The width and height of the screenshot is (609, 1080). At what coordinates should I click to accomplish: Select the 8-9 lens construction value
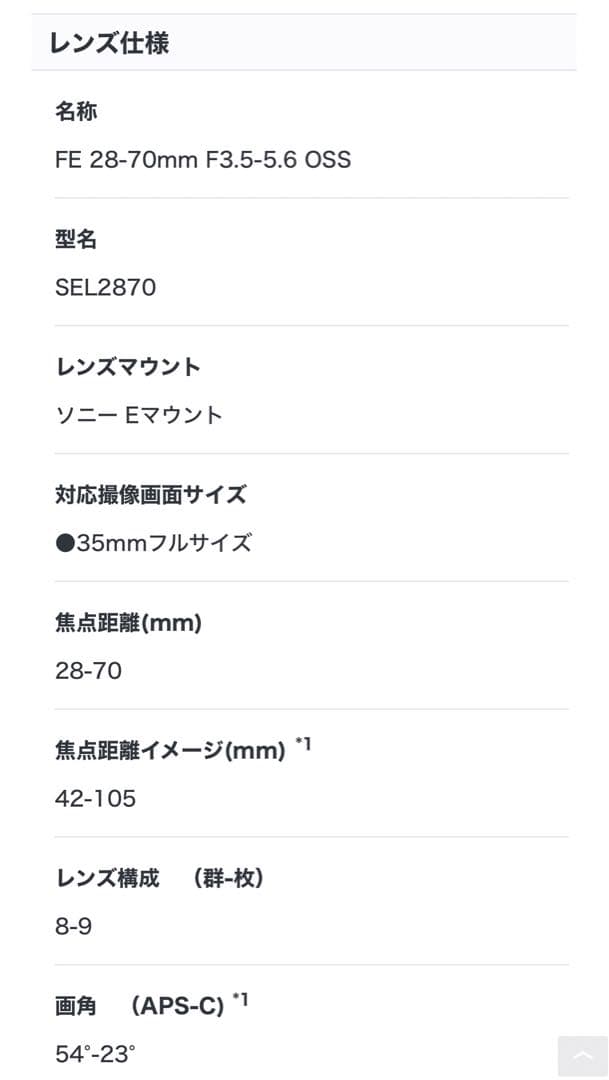click(x=74, y=926)
